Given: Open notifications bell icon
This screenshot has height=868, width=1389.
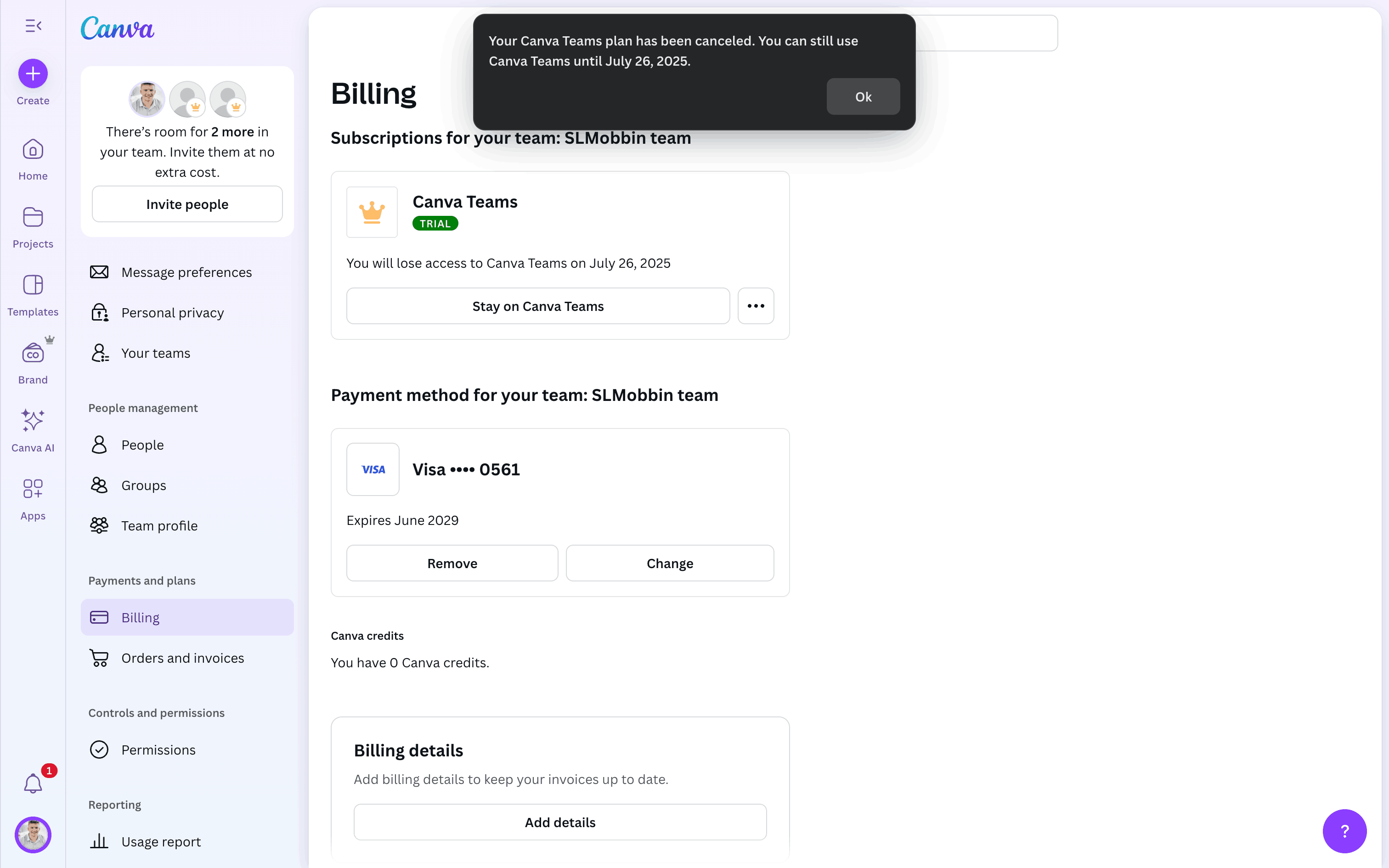Looking at the screenshot, I should tap(33, 783).
